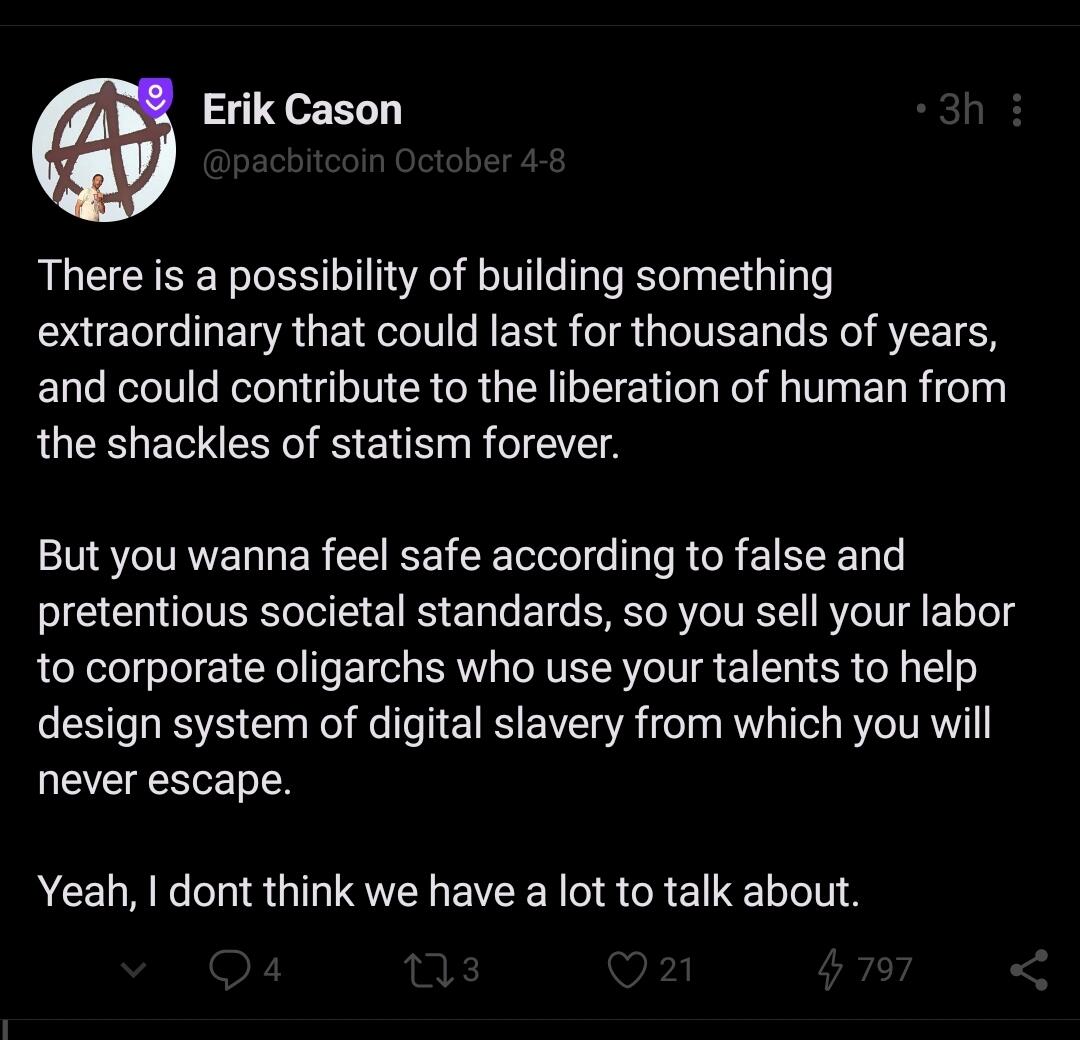The image size is (1080, 1040).
Task: View the 21 likes count
Action: (676, 969)
